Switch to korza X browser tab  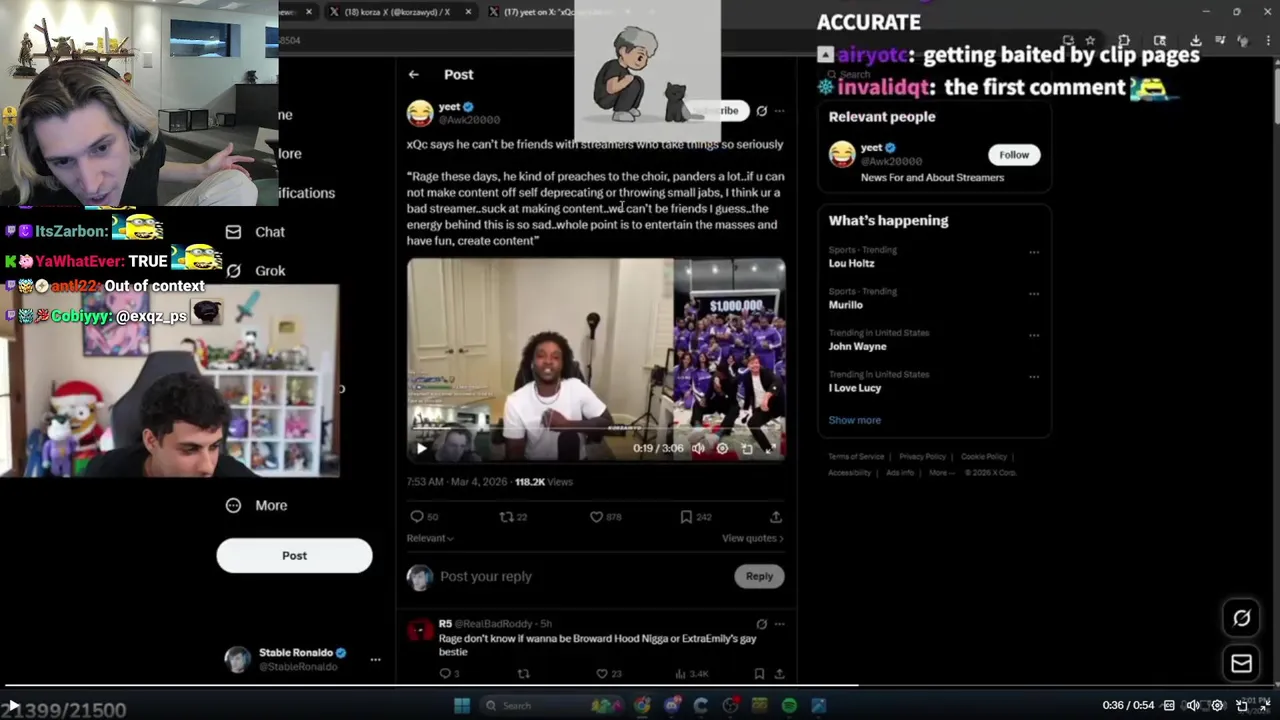(x=400, y=12)
